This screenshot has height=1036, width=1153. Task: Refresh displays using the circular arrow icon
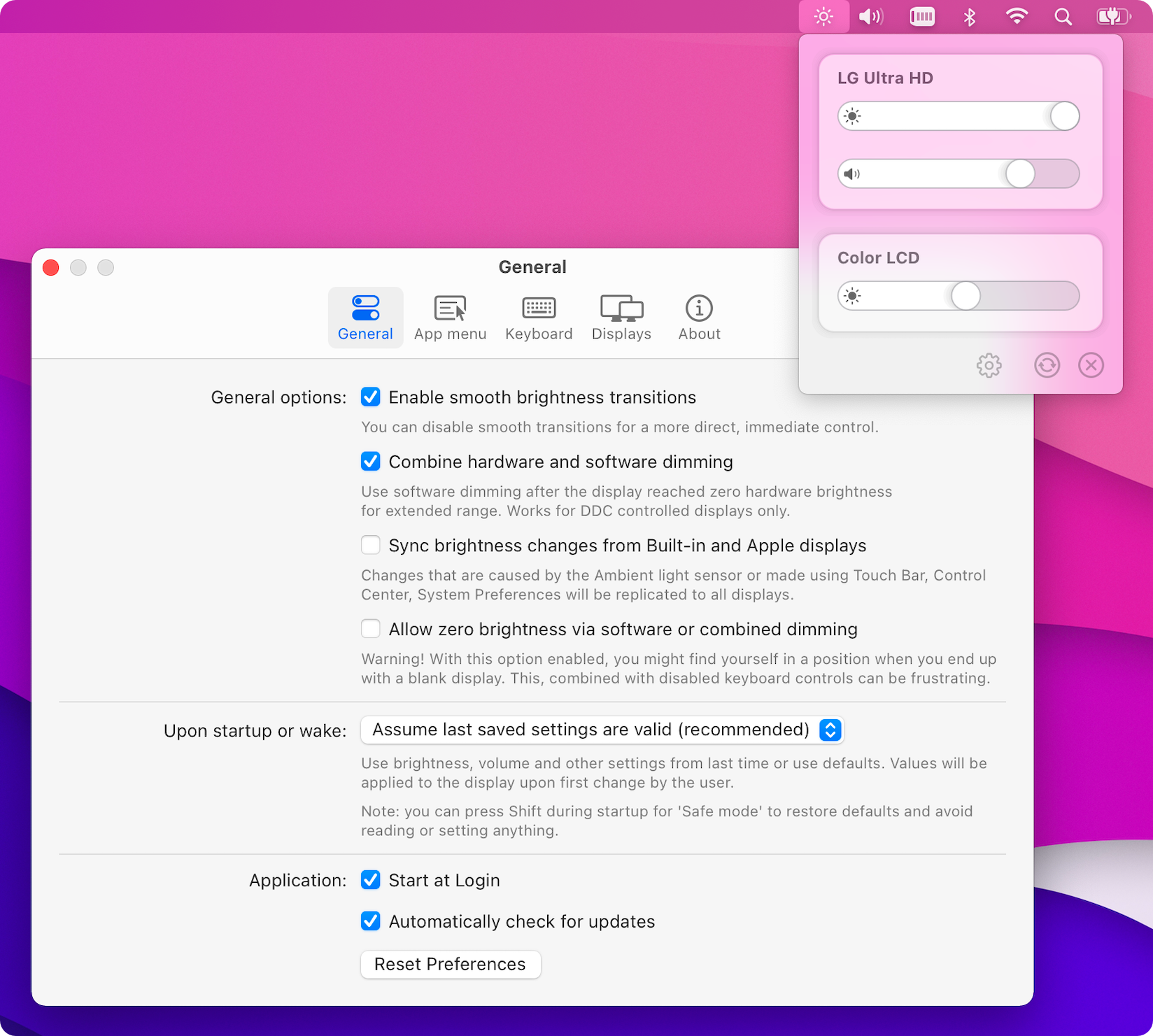(x=1047, y=364)
